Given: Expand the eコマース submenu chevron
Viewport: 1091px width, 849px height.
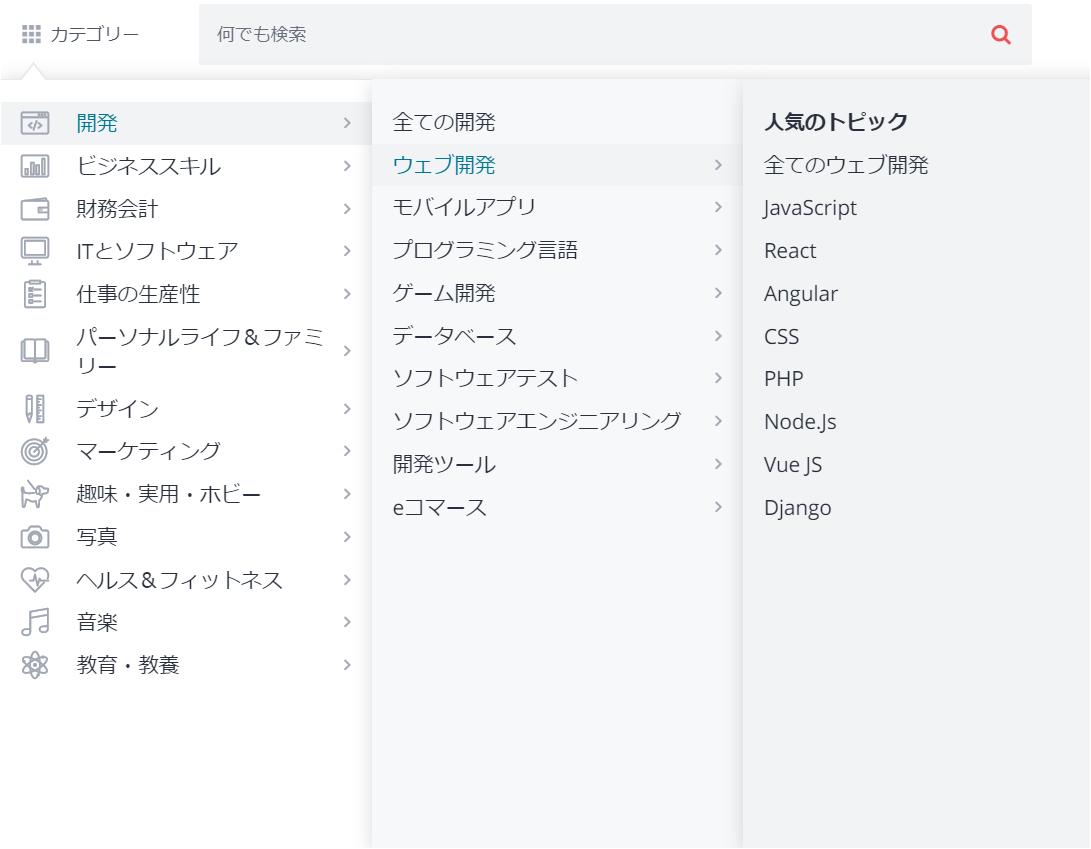Looking at the screenshot, I should (719, 507).
